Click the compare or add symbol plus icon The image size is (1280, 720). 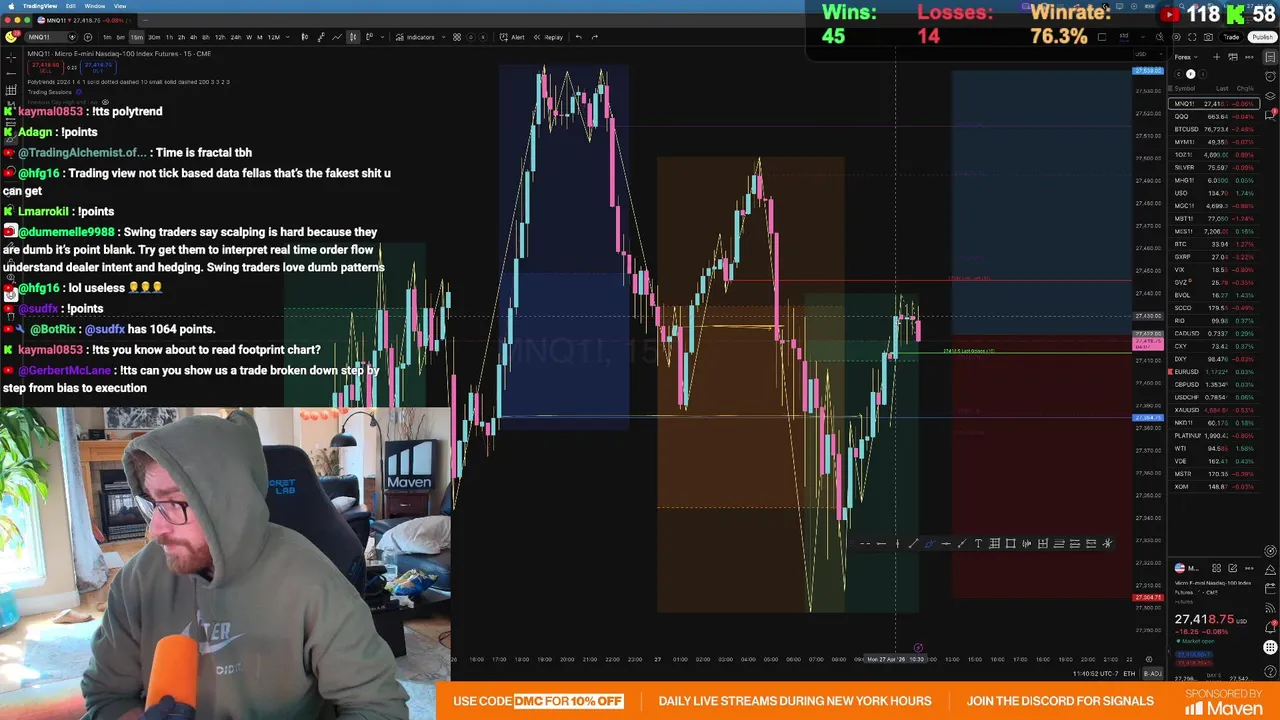point(88,37)
